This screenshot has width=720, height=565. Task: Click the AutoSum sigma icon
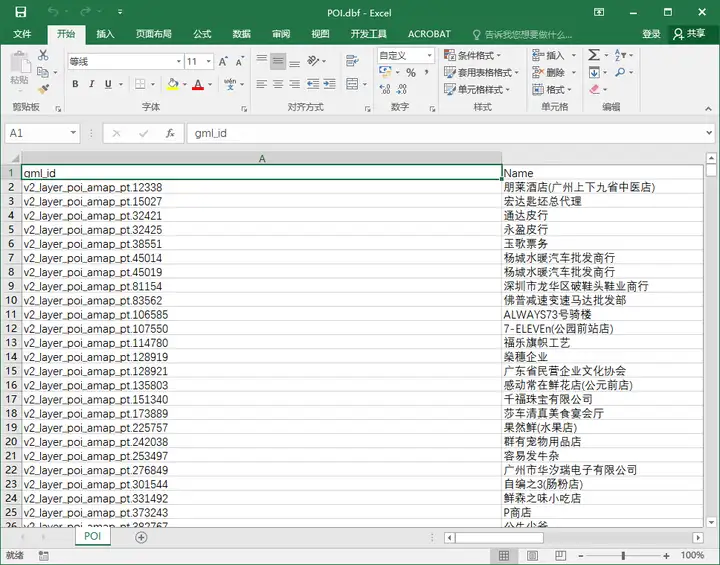point(594,55)
